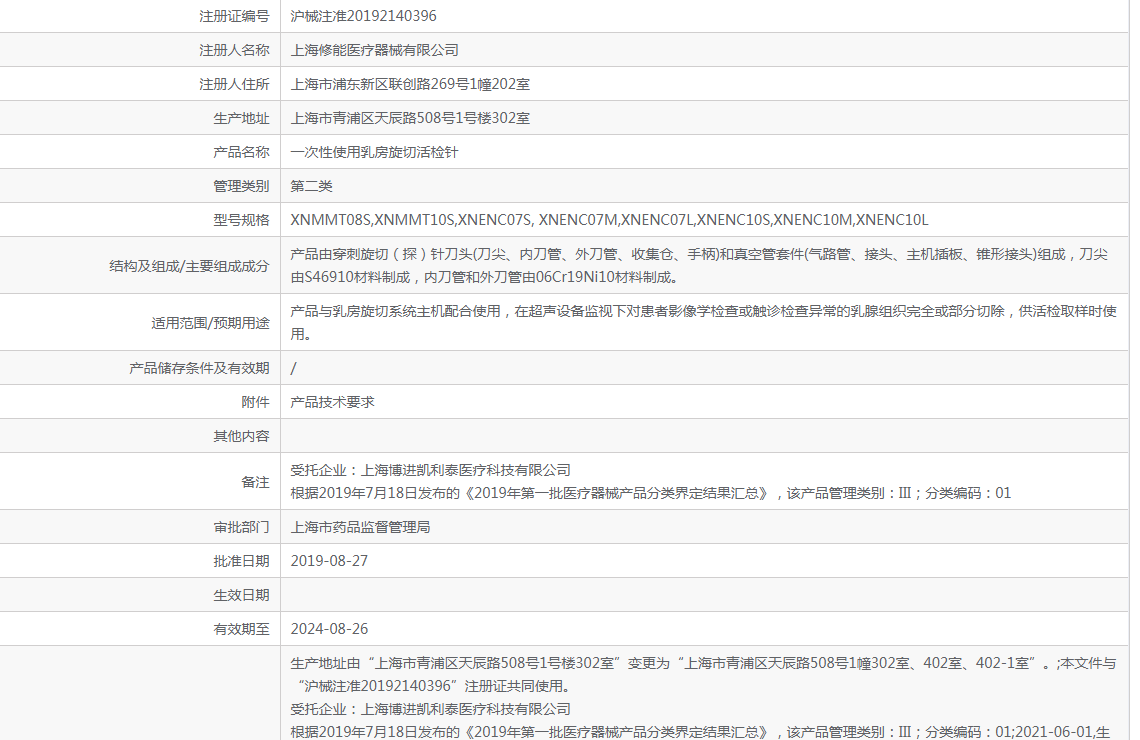Click the 有效期至 label

pyautogui.click(x=241, y=629)
